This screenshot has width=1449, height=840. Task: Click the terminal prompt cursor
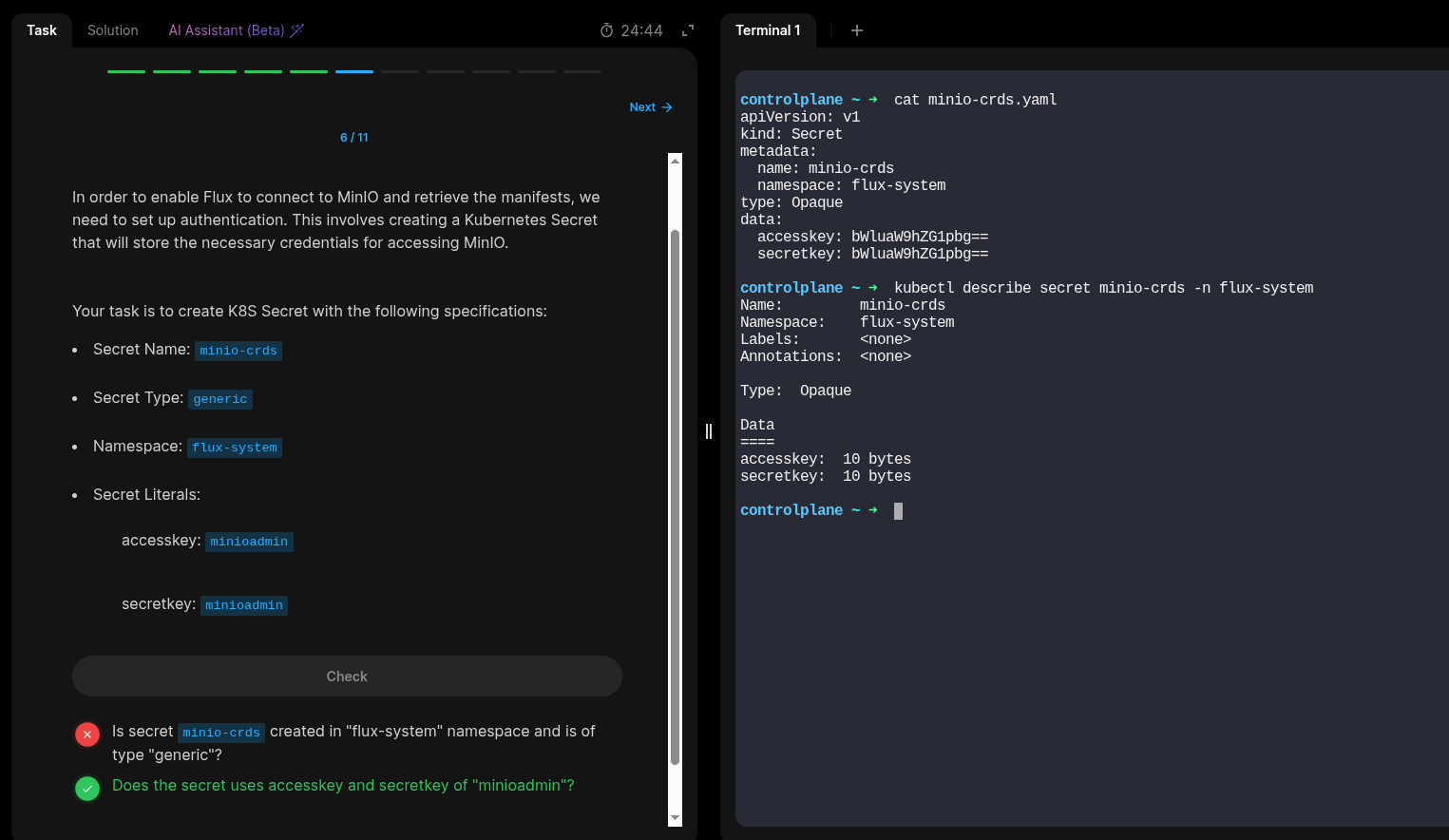coord(898,510)
